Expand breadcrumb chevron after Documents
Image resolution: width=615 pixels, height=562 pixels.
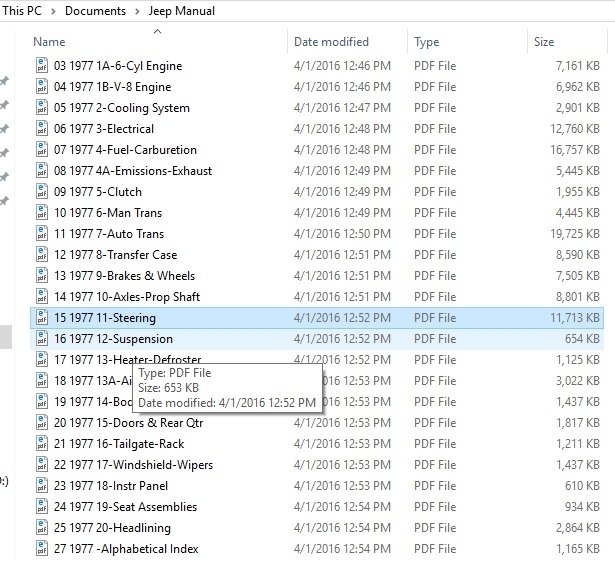pos(137,11)
